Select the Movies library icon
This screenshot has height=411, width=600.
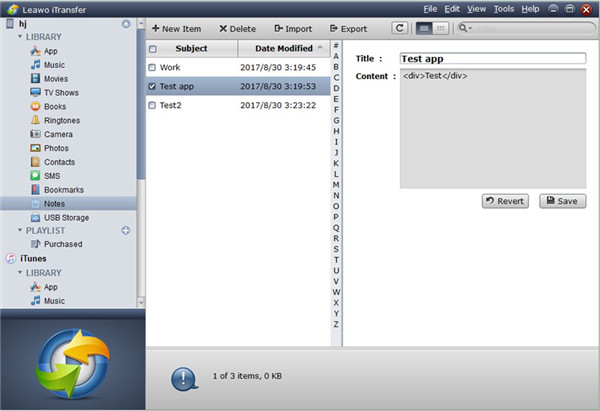coord(35,78)
